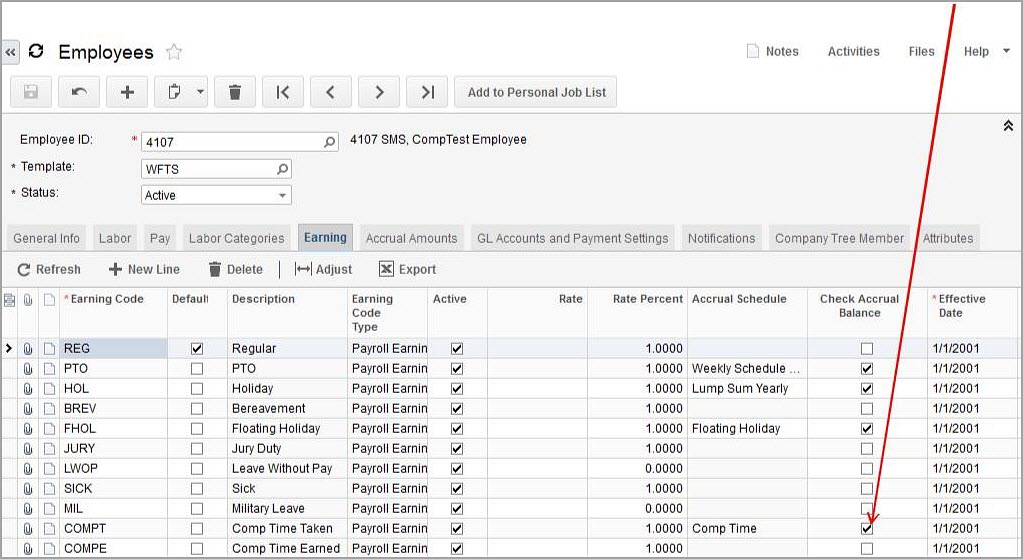Open the Labor Categories tab
1023x559 pixels.
click(x=236, y=238)
